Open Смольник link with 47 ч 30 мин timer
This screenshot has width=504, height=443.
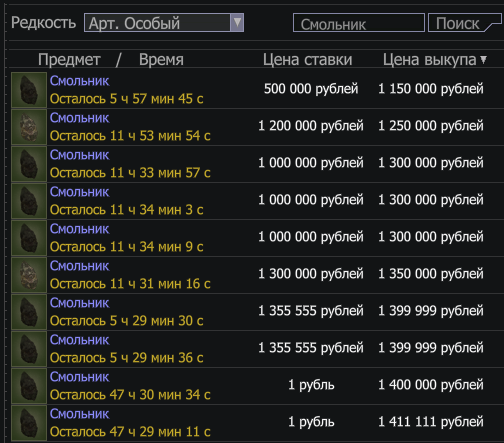coord(79,377)
